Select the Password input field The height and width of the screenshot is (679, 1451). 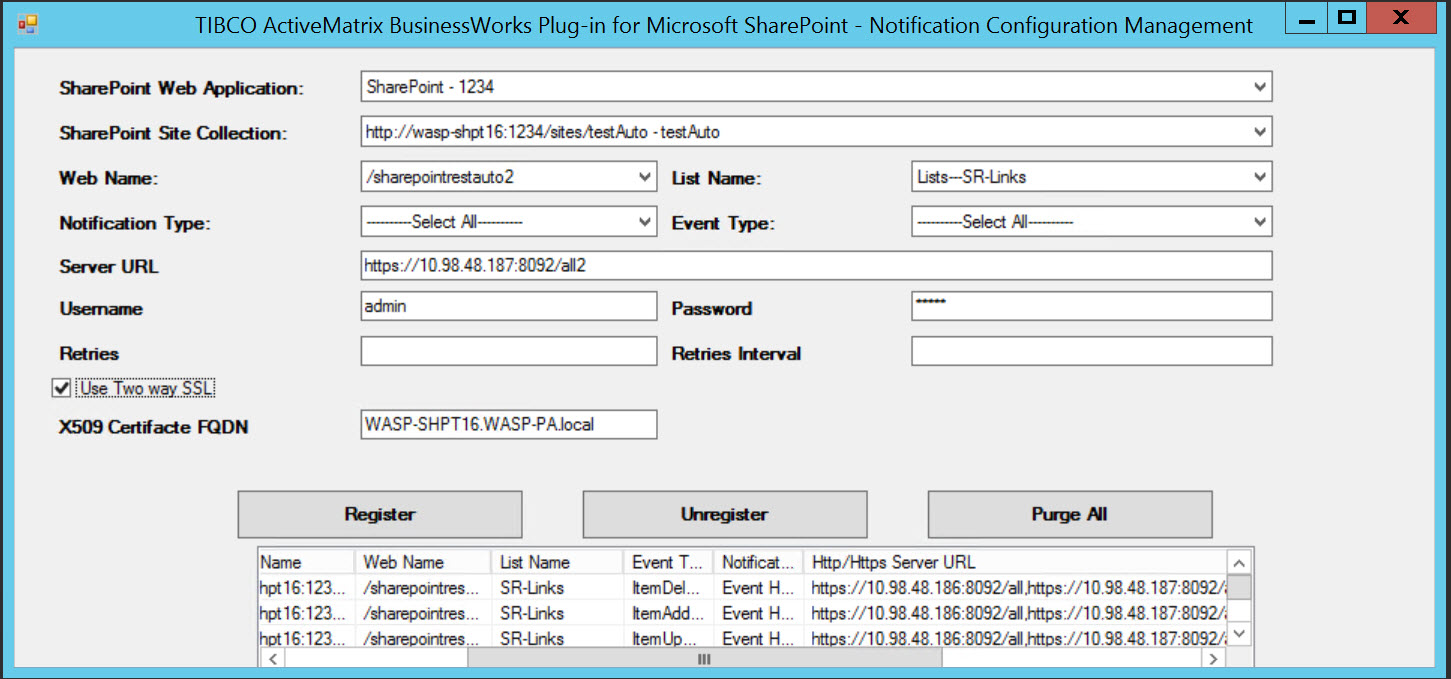[x=1091, y=307]
